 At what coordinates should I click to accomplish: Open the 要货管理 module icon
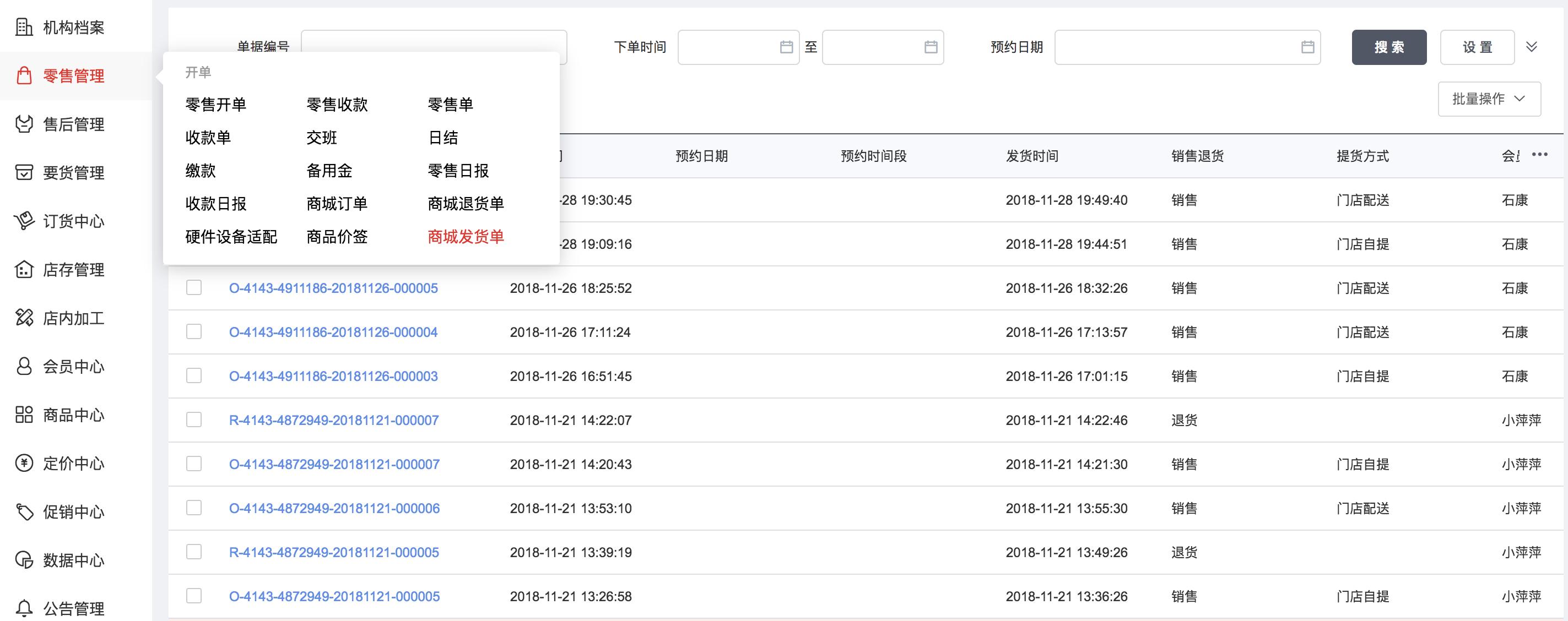click(23, 173)
